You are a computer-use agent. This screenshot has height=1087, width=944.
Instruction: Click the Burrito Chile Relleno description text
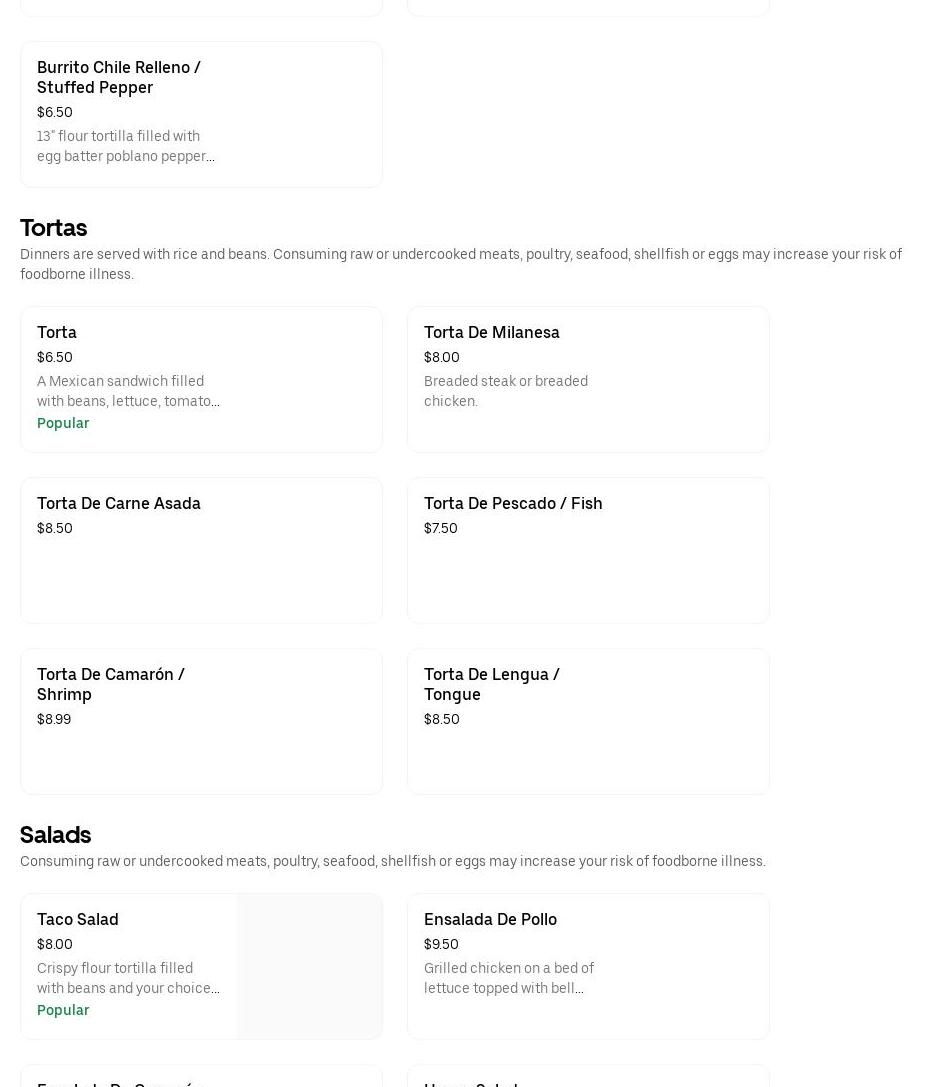click(x=125, y=146)
